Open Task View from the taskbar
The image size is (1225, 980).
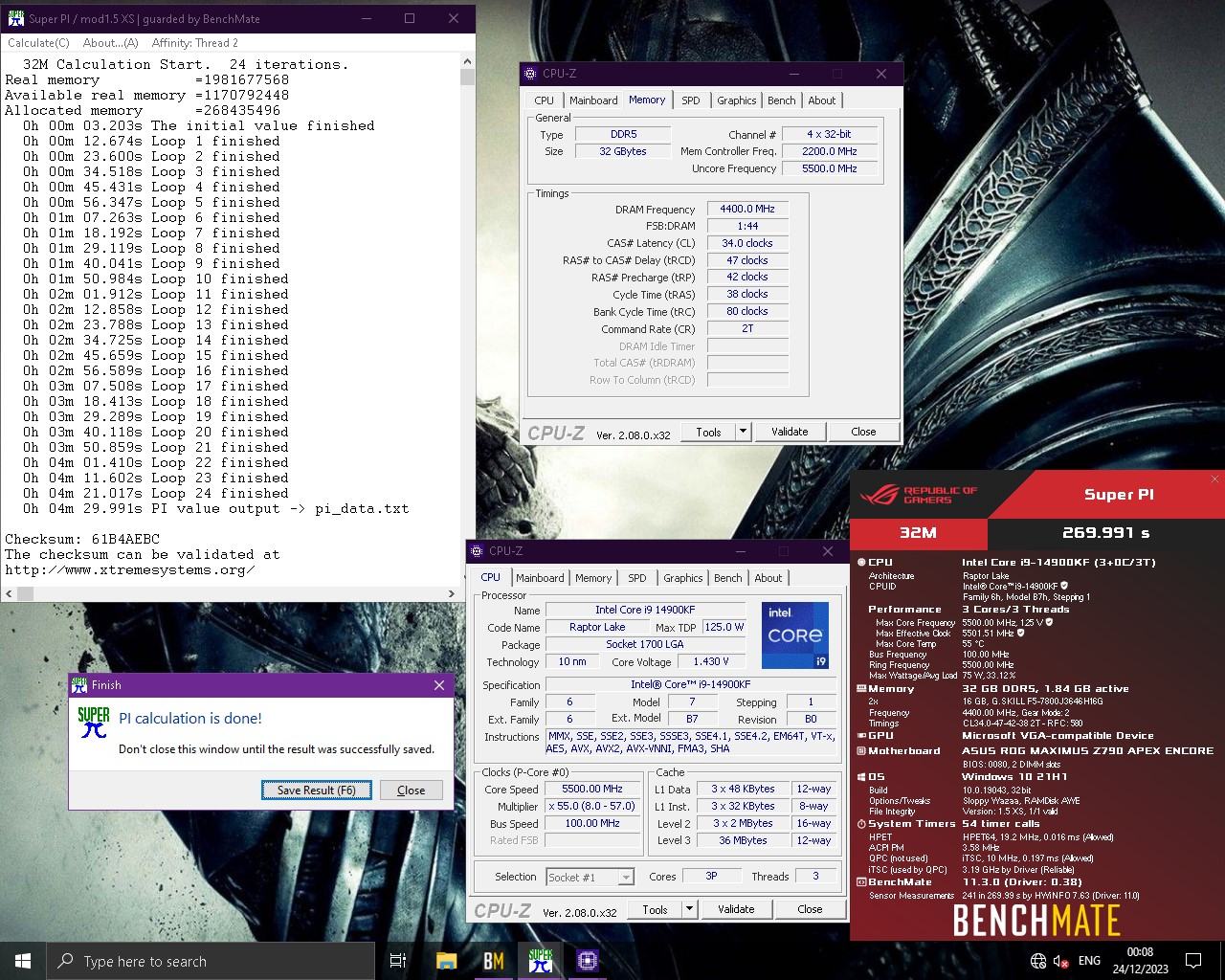[398, 961]
